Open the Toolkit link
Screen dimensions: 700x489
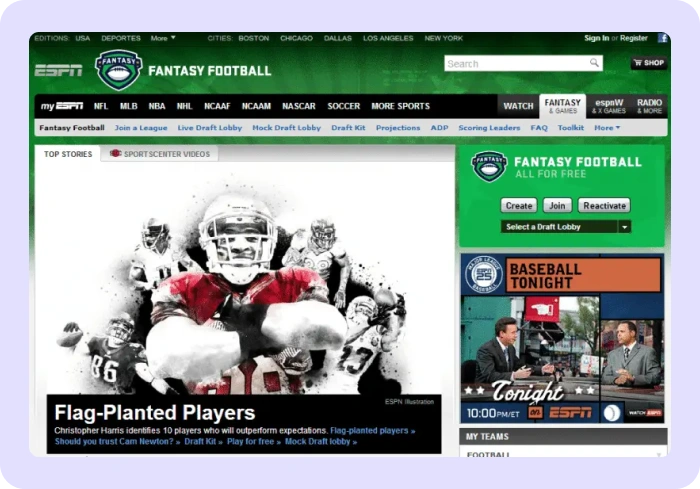pyautogui.click(x=571, y=128)
